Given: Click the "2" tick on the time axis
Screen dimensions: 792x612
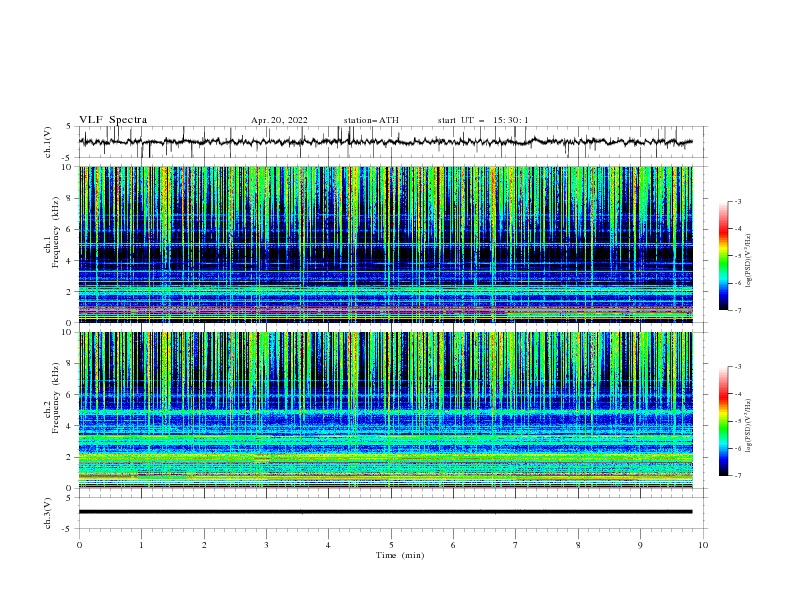Looking at the screenshot, I should [x=204, y=545].
